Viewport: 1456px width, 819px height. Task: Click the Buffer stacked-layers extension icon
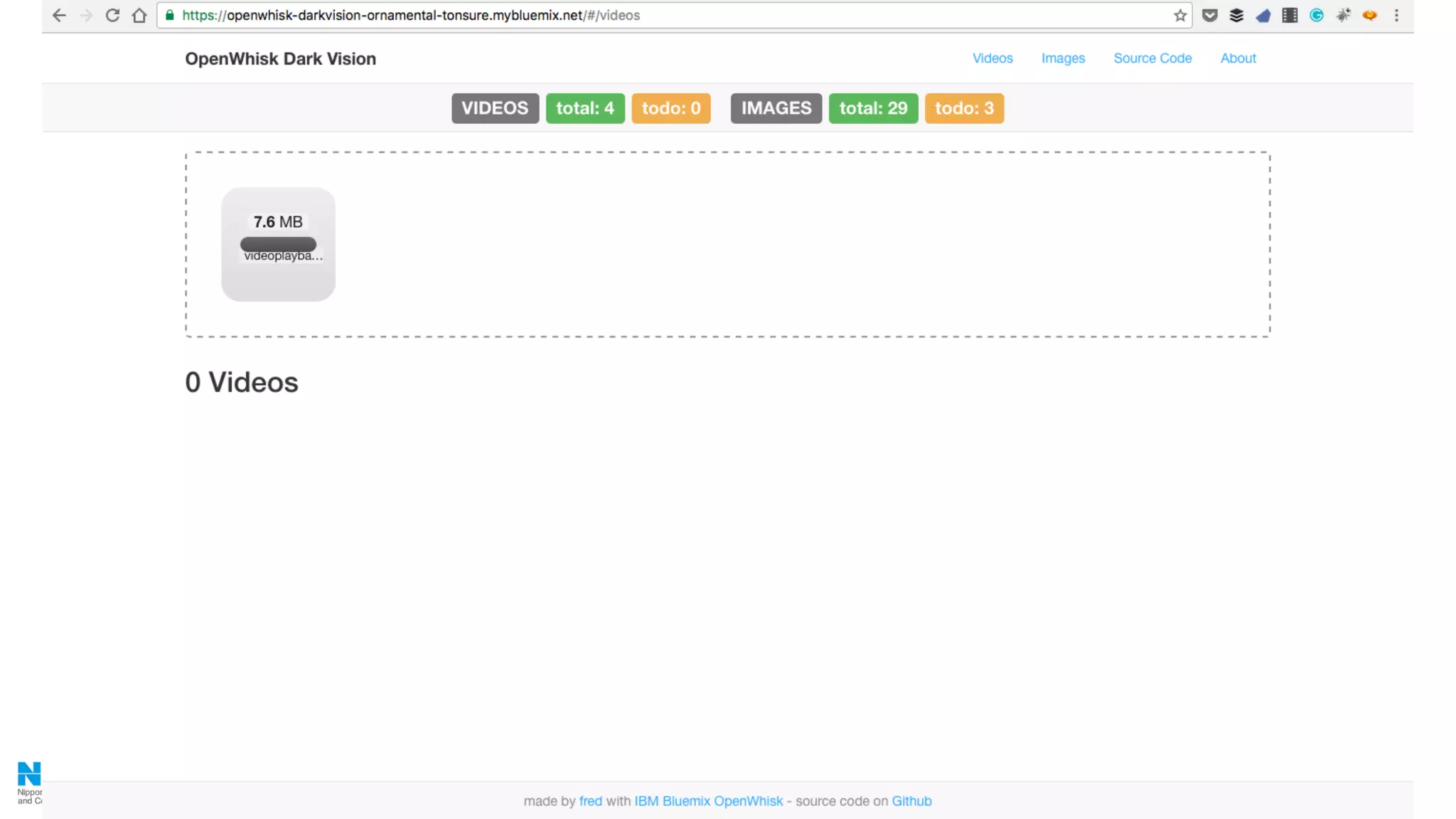[x=1236, y=15]
